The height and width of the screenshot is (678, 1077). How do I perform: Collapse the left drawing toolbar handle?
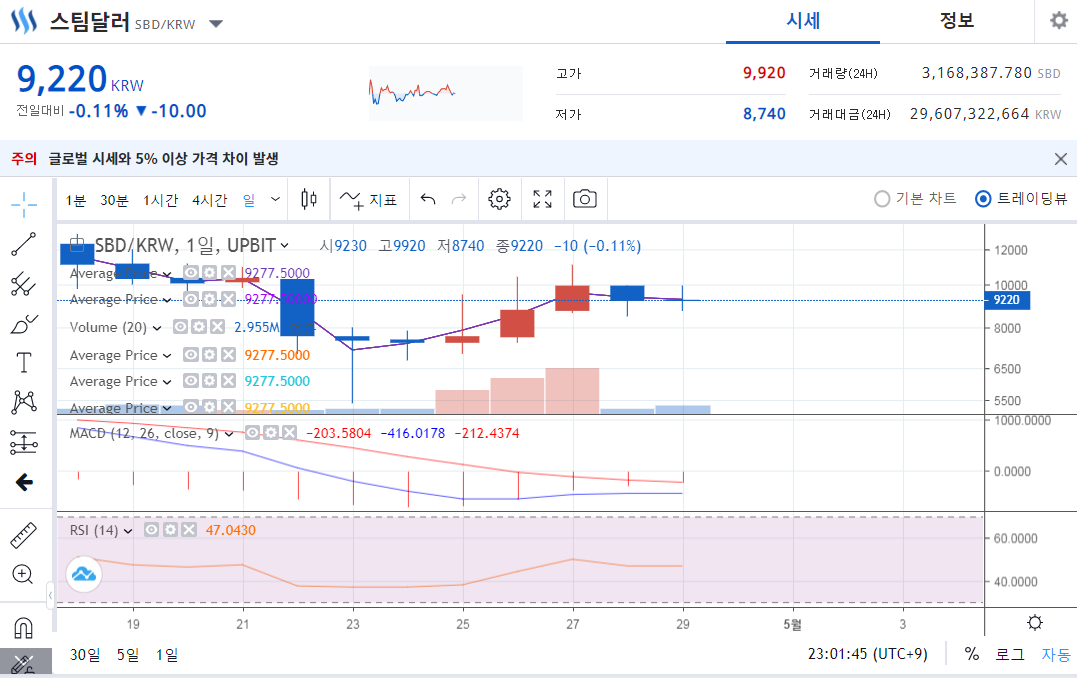click(x=50, y=595)
